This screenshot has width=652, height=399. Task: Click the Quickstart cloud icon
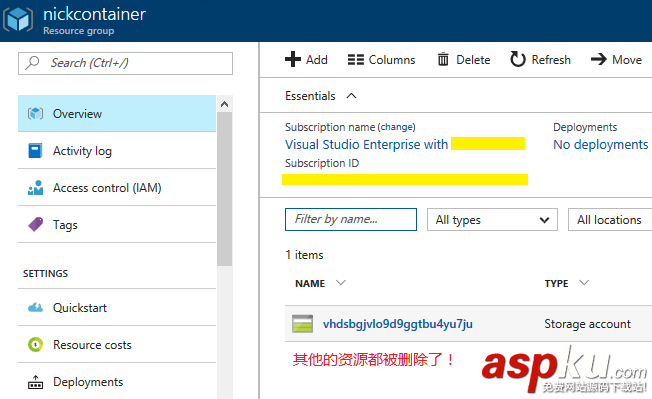(35, 308)
